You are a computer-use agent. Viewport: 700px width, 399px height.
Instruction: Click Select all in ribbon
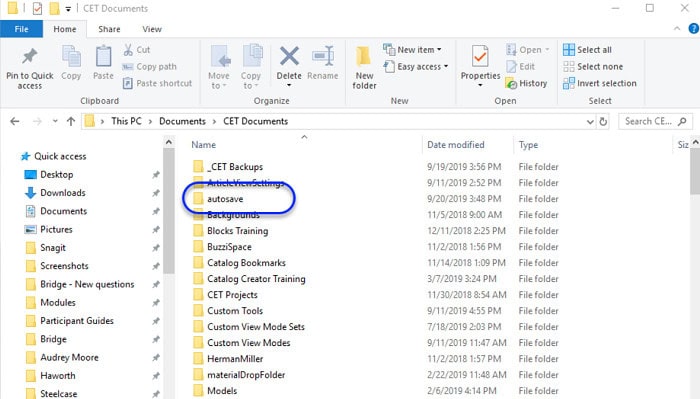(x=588, y=50)
